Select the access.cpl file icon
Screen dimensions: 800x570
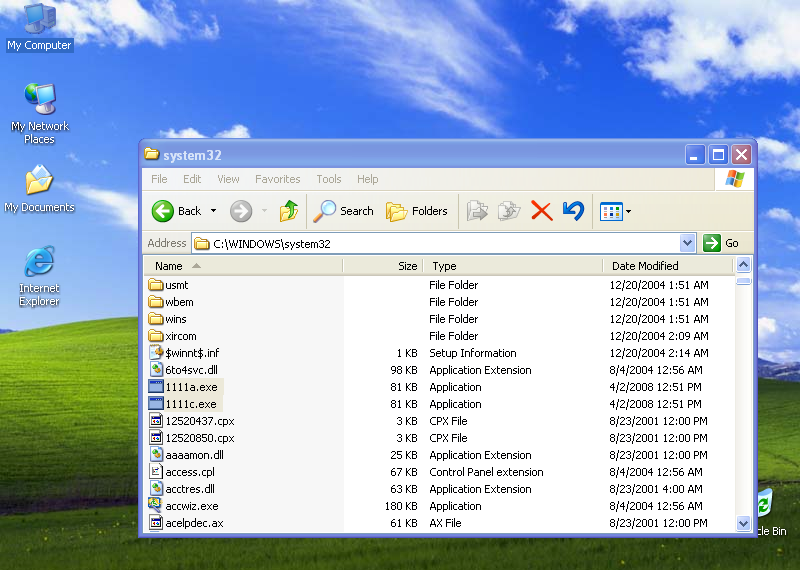pos(156,471)
